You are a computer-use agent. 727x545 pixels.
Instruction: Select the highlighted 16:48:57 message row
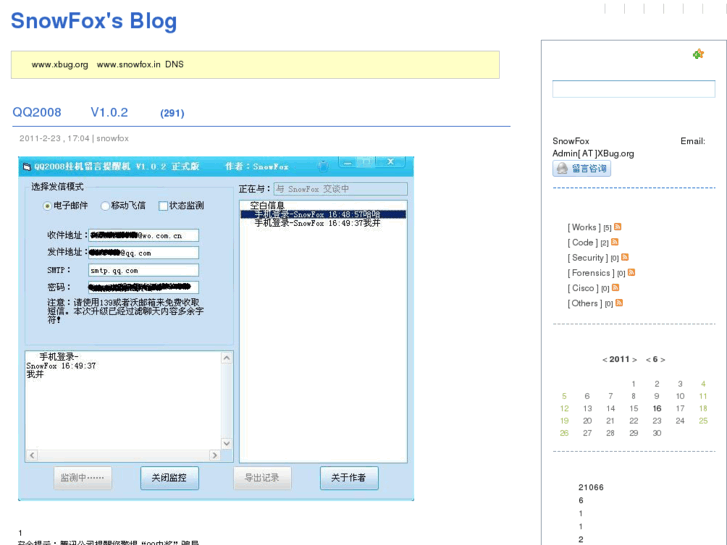click(x=323, y=214)
